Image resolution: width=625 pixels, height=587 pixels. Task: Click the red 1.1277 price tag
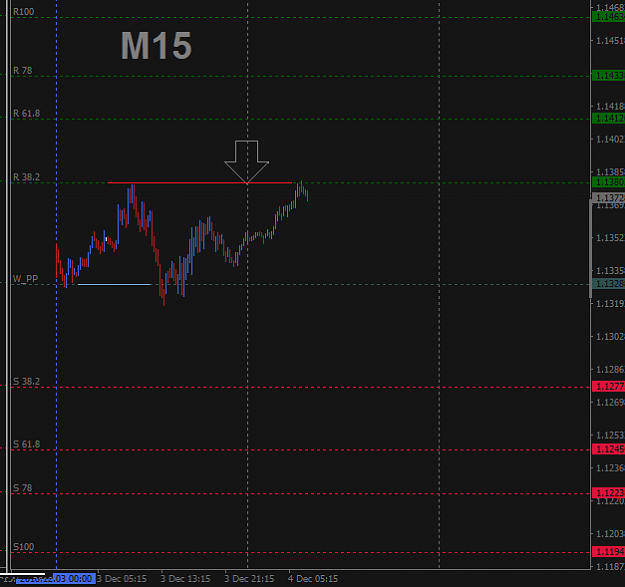[x=609, y=387]
